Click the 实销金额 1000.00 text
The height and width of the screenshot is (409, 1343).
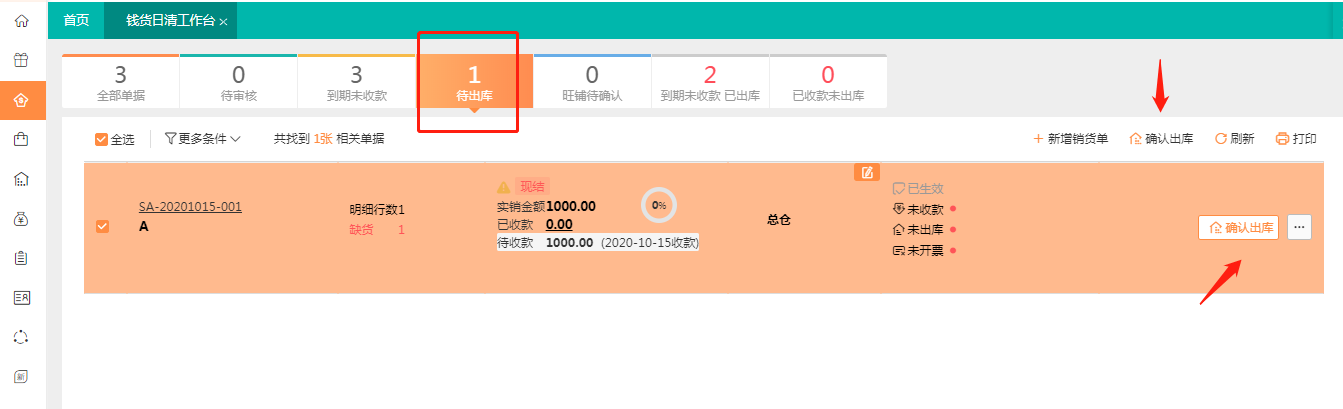point(546,206)
